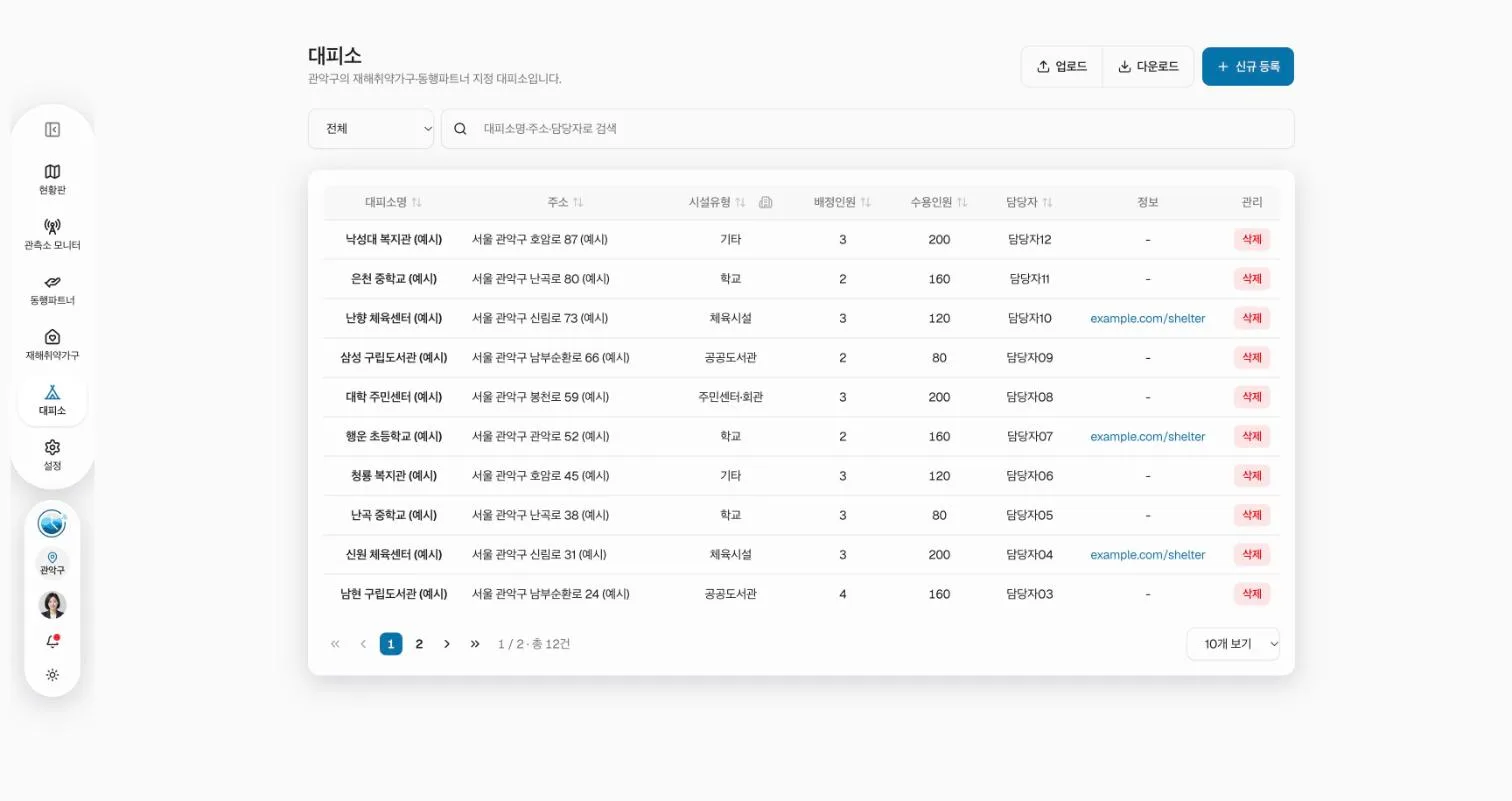Open the 현황판 map view
This screenshot has height=801, width=1512.
[x=52, y=179]
